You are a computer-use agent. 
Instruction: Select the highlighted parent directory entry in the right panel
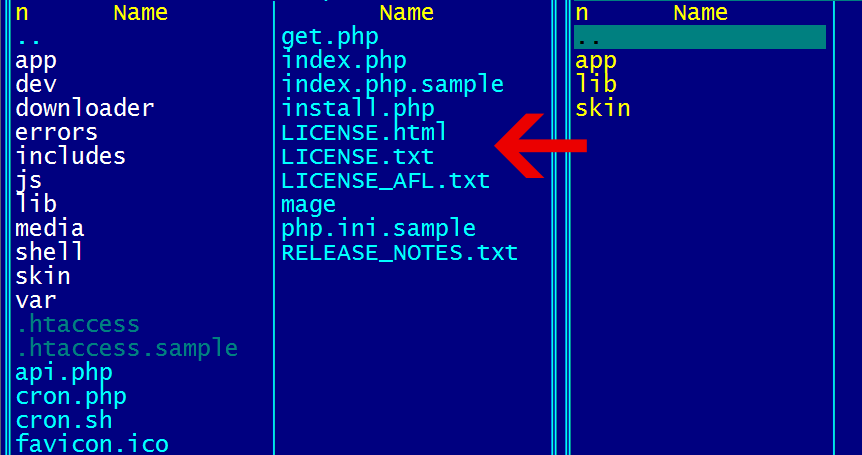[700, 37]
